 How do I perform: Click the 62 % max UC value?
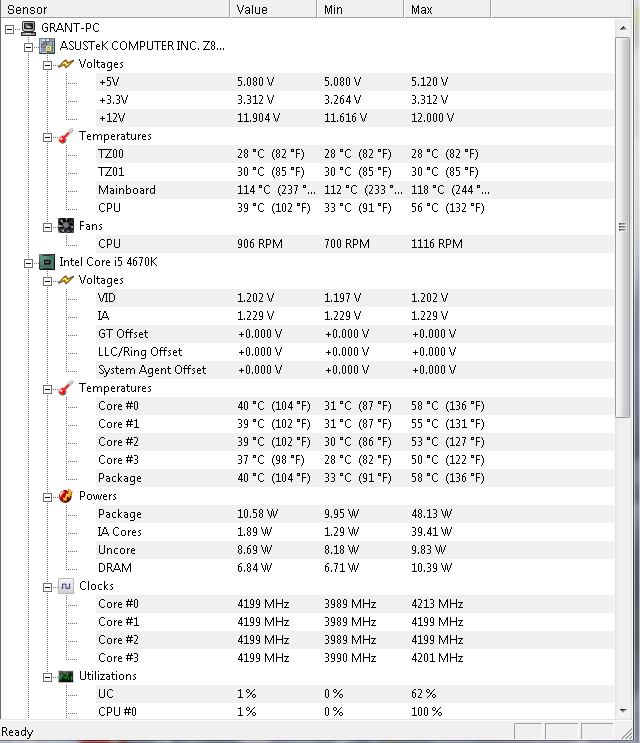424,694
